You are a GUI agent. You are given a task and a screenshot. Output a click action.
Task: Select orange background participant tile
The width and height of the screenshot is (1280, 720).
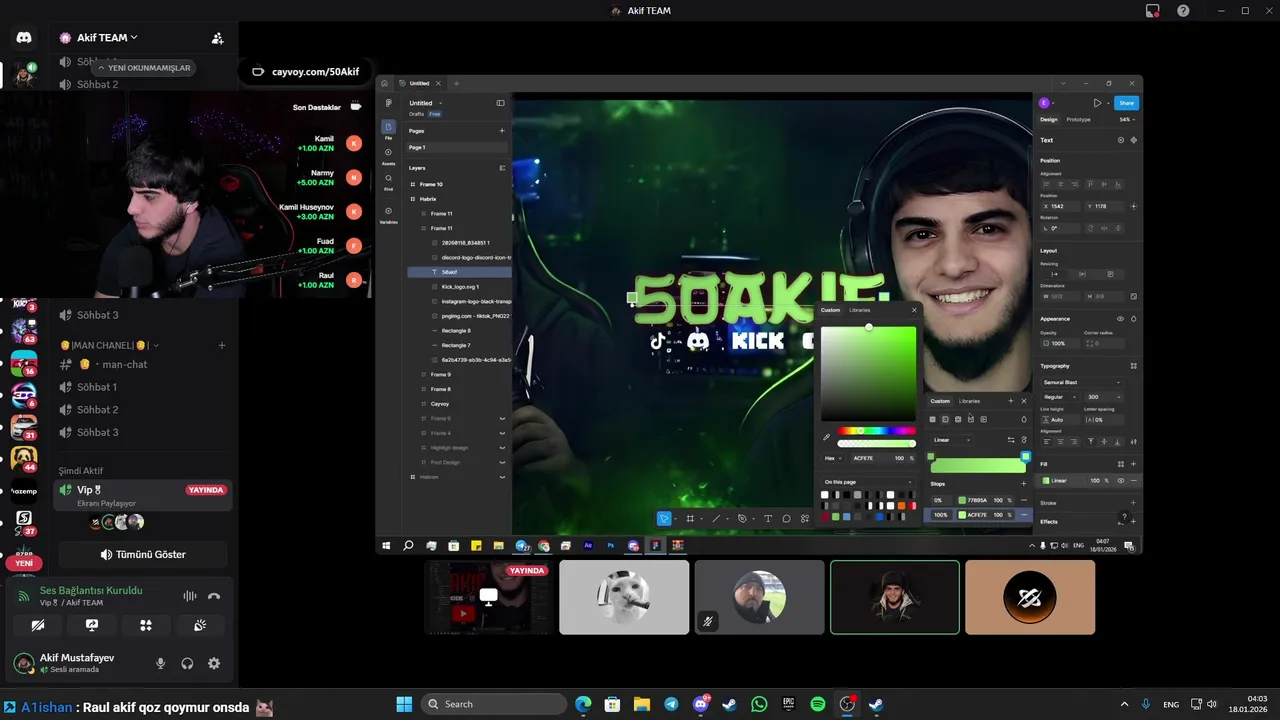pyautogui.click(x=1030, y=597)
